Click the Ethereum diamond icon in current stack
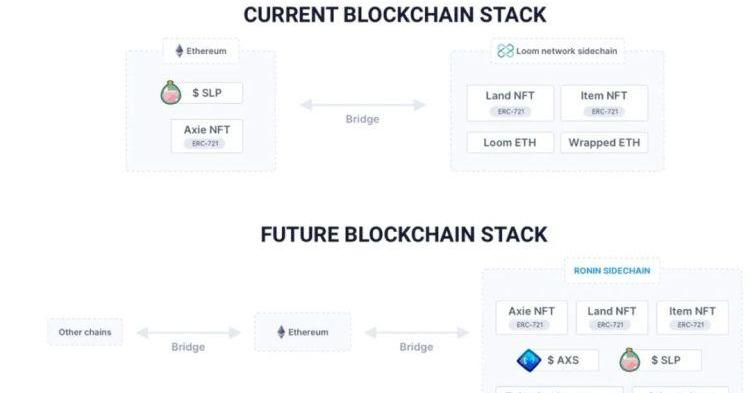Screen dimensions: 750x393 [179, 51]
